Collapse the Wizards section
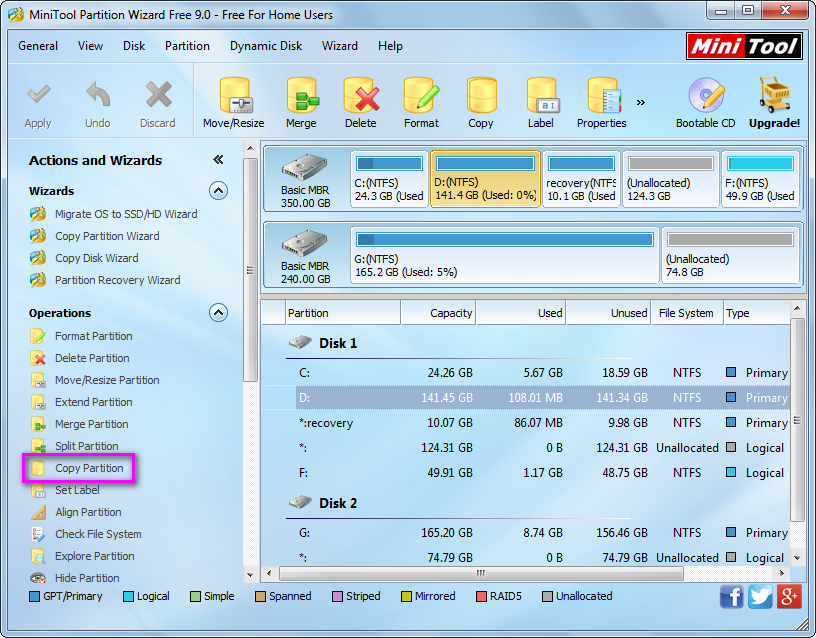This screenshot has width=816, height=638. tap(219, 191)
